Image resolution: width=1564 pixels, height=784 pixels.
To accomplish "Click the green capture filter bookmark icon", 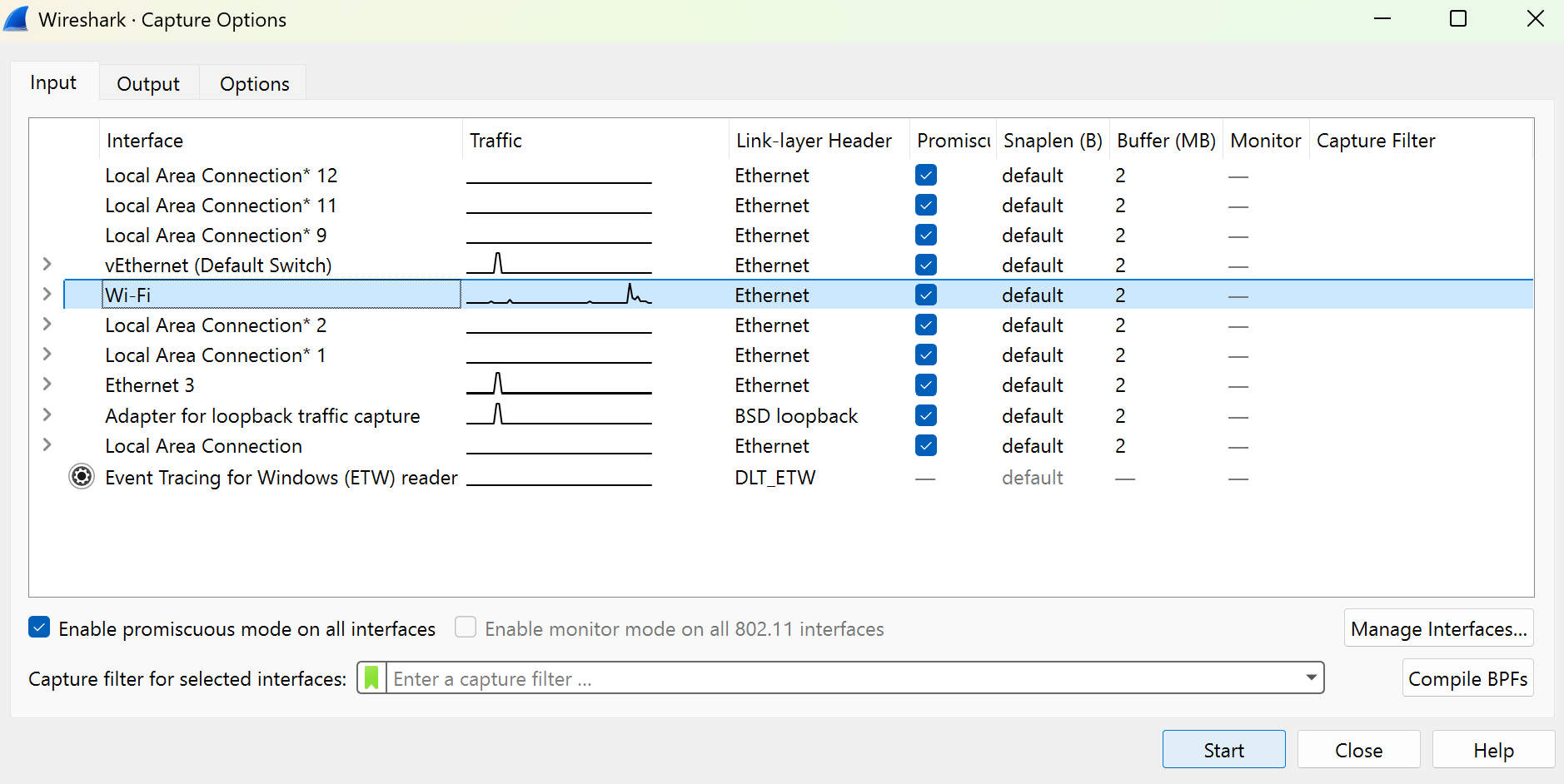I will [x=371, y=678].
